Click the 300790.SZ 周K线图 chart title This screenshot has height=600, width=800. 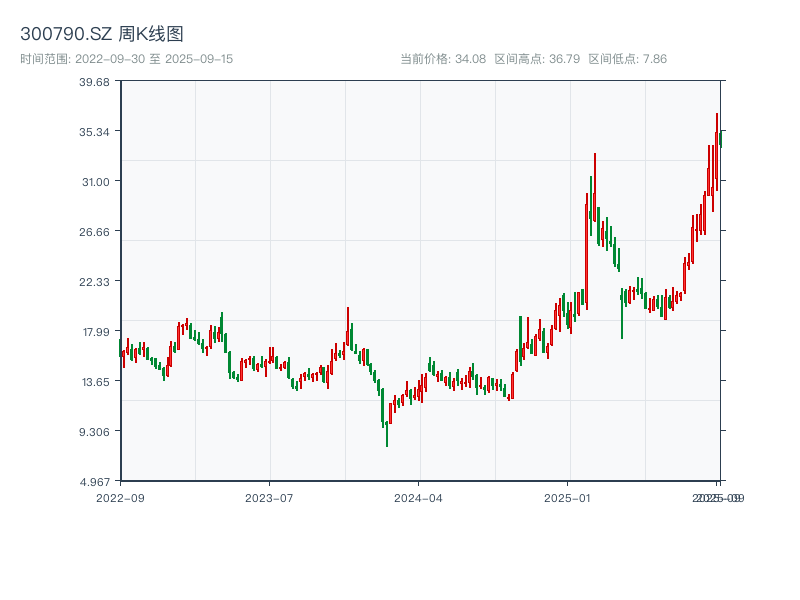(x=102, y=35)
